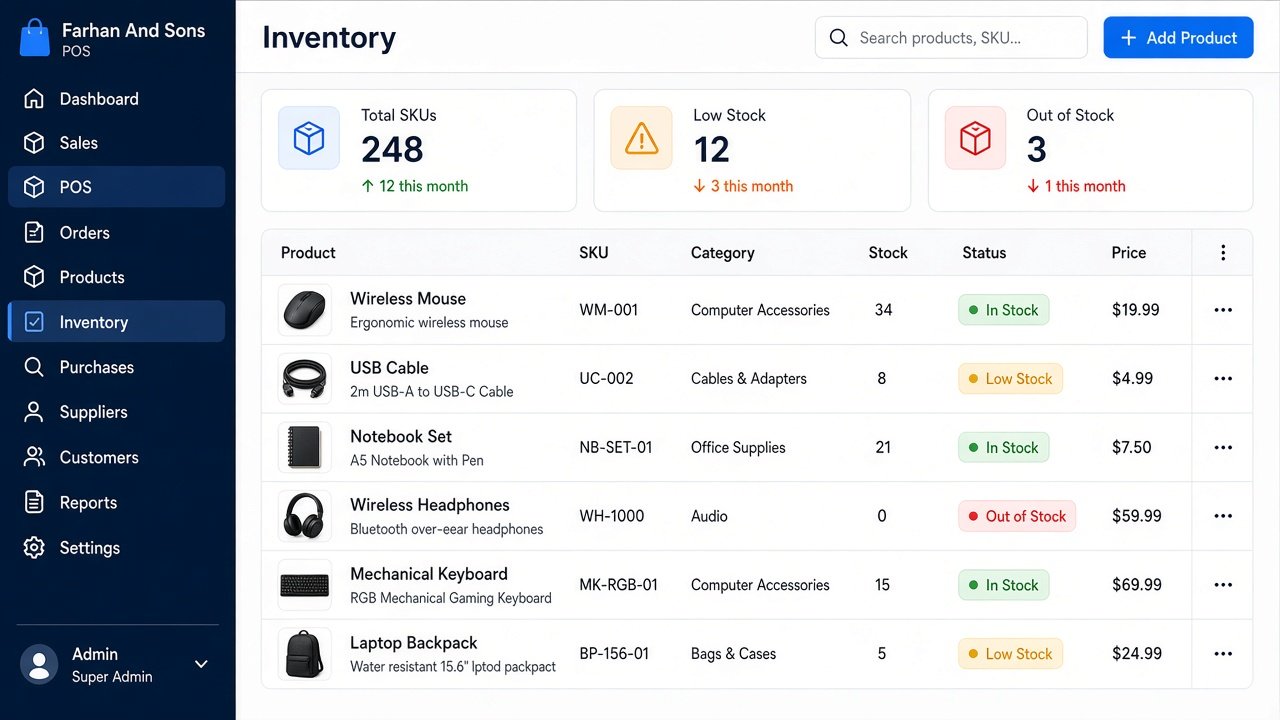This screenshot has width=1280, height=720.
Task: Open row actions for Wireless Mouse
Action: (x=1223, y=310)
